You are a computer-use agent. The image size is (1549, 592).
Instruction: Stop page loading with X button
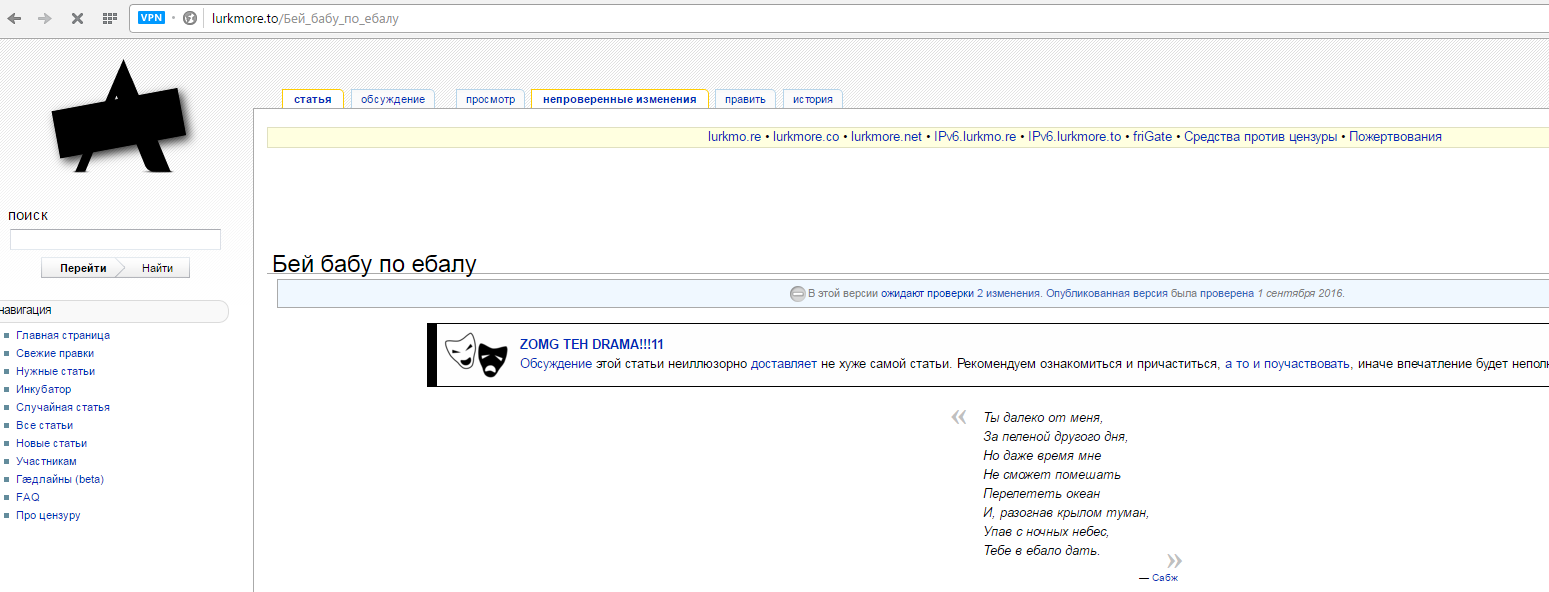[76, 18]
